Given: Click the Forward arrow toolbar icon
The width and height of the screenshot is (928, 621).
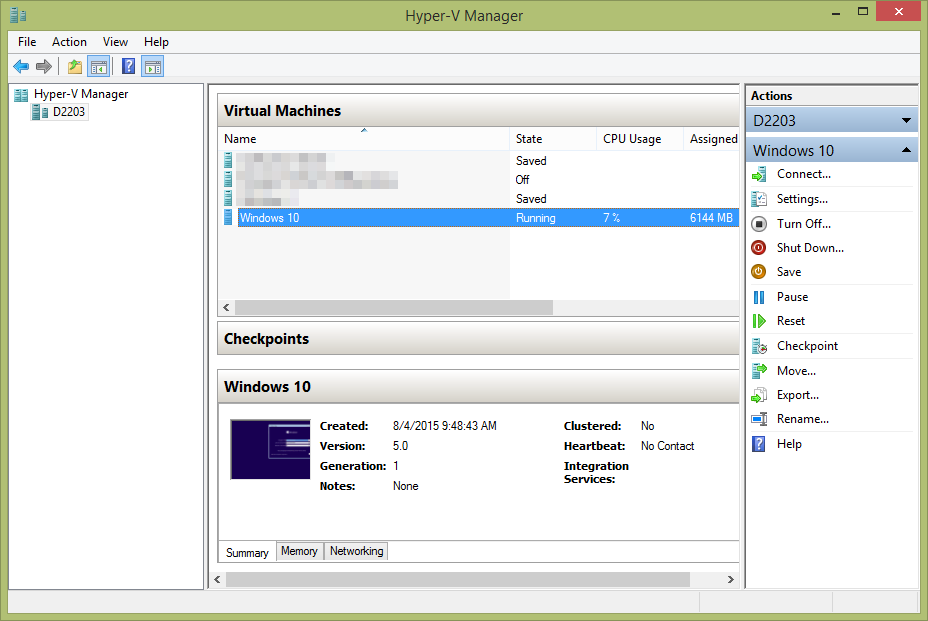Looking at the screenshot, I should tap(44, 66).
